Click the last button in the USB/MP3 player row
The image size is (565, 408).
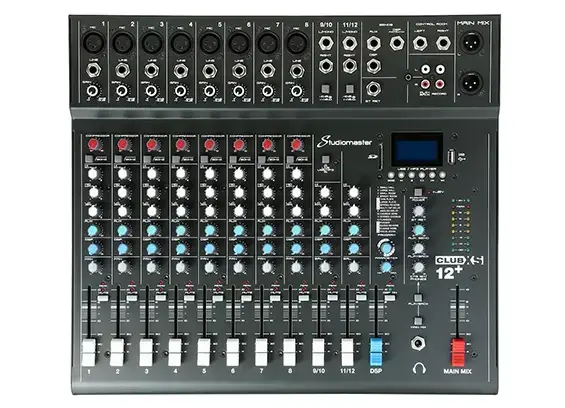coord(442,176)
